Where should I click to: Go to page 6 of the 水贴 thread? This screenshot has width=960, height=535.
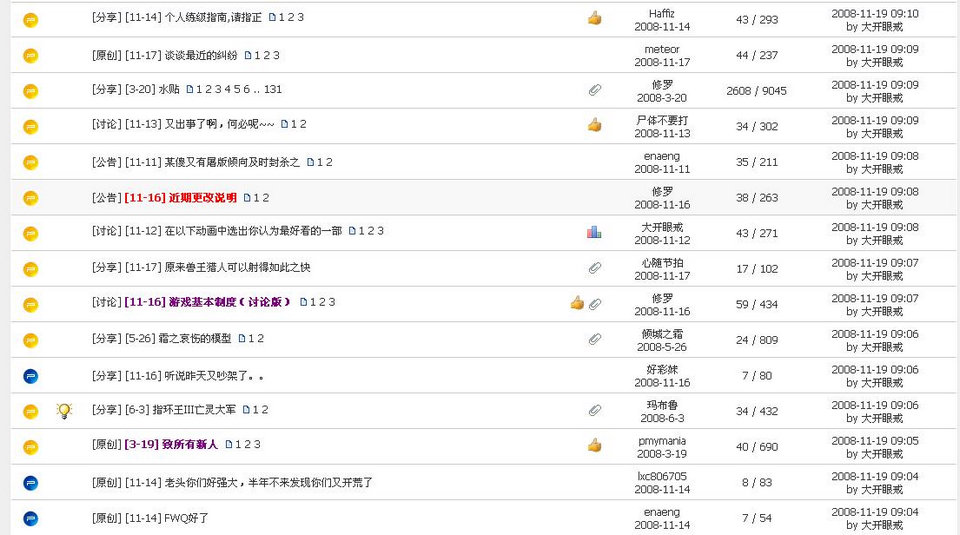tap(247, 89)
